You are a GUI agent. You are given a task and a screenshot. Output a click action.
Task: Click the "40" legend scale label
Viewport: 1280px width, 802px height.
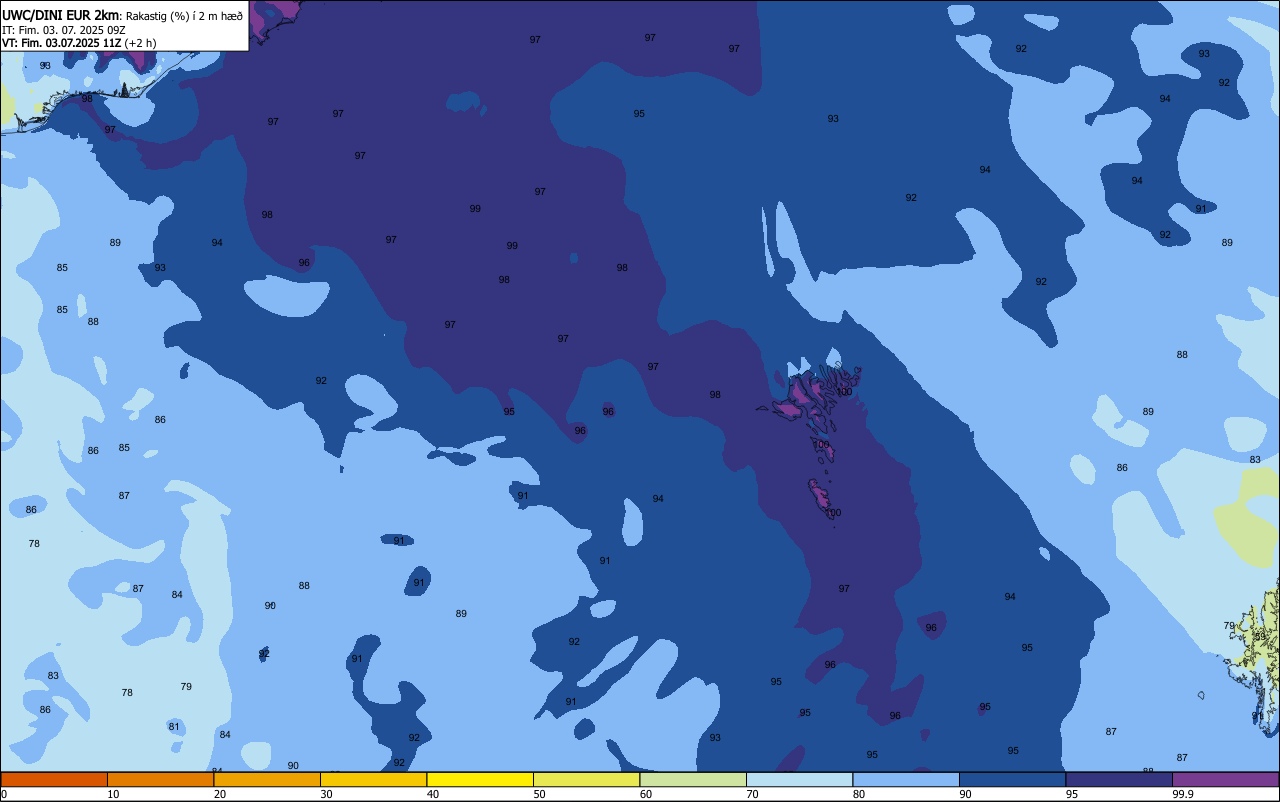tap(433, 794)
